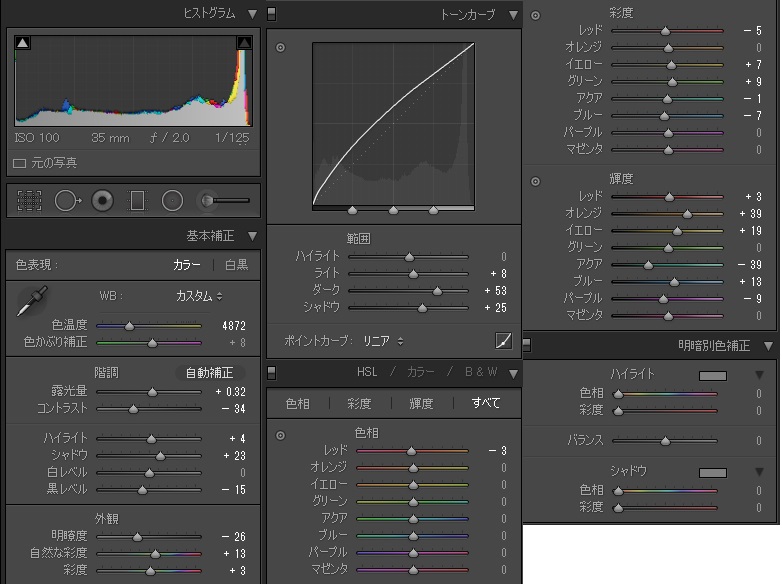Screen dimensions: 782x584
Task: Click the 色温度 slider handle
Action: (129, 326)
